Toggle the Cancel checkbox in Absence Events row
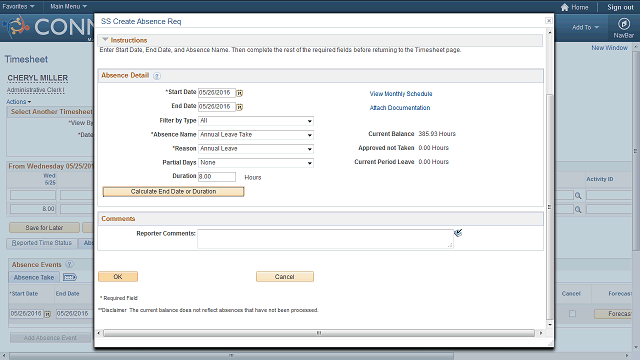 pos(572,313)
